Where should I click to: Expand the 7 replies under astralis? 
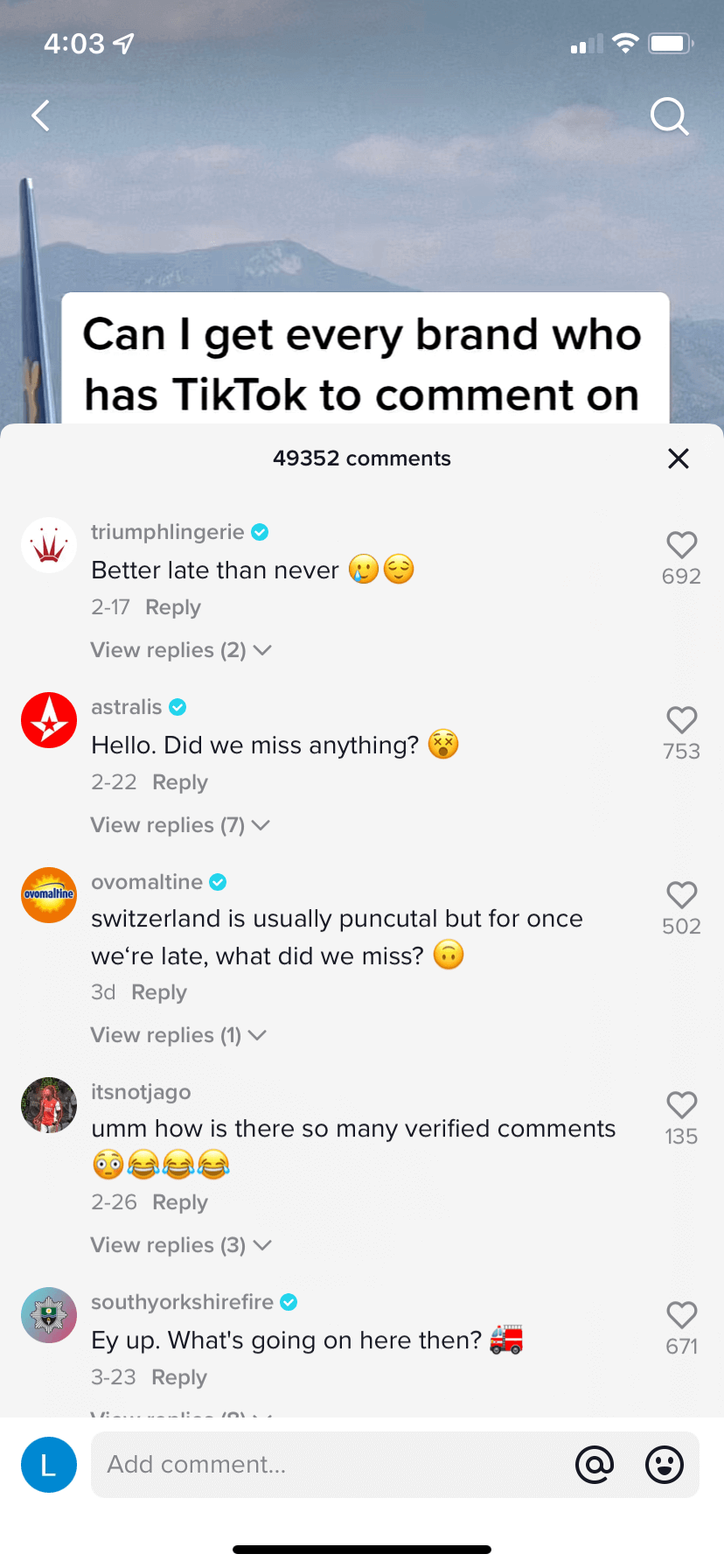[180, 825]
